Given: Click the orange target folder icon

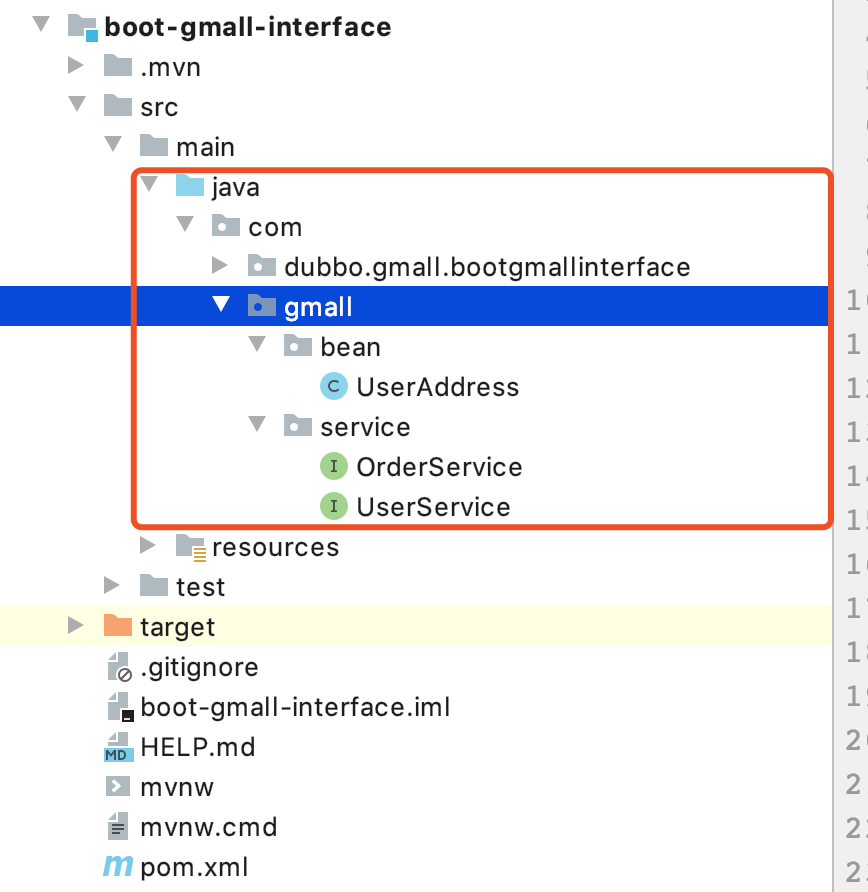Looking at the screenshot, I should [x=118, y=627].
